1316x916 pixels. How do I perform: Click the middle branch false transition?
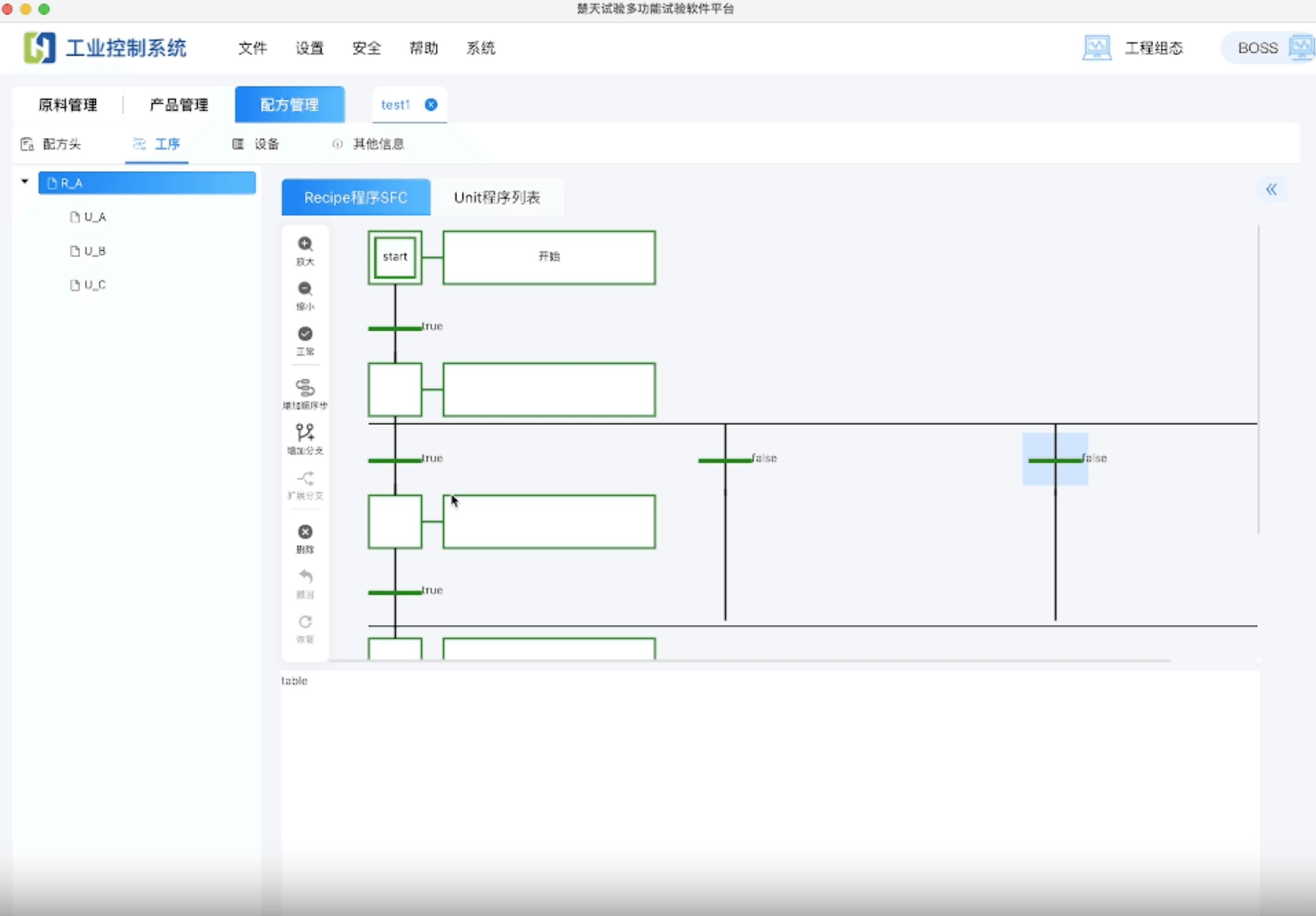coord(725,460)
